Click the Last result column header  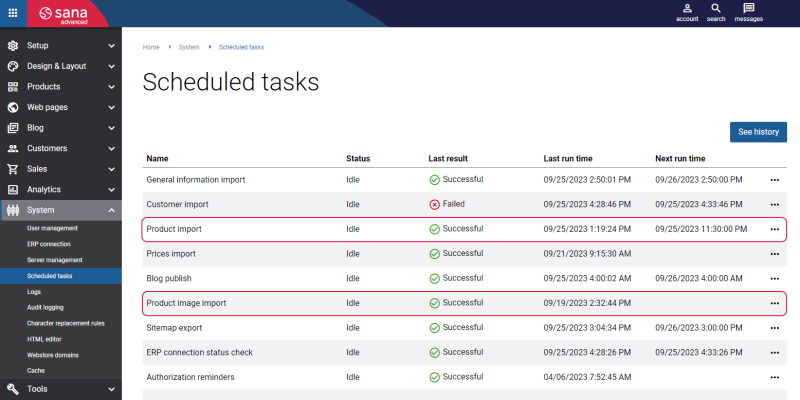(x=448, y=159)
